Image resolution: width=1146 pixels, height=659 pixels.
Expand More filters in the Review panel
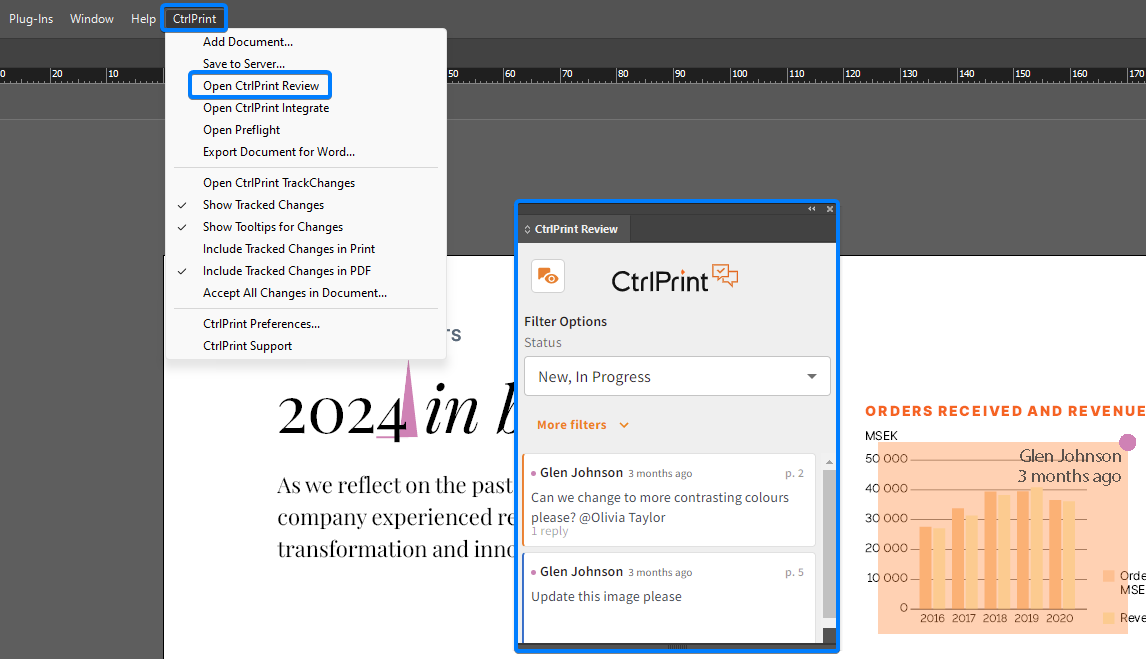point(583,425)
